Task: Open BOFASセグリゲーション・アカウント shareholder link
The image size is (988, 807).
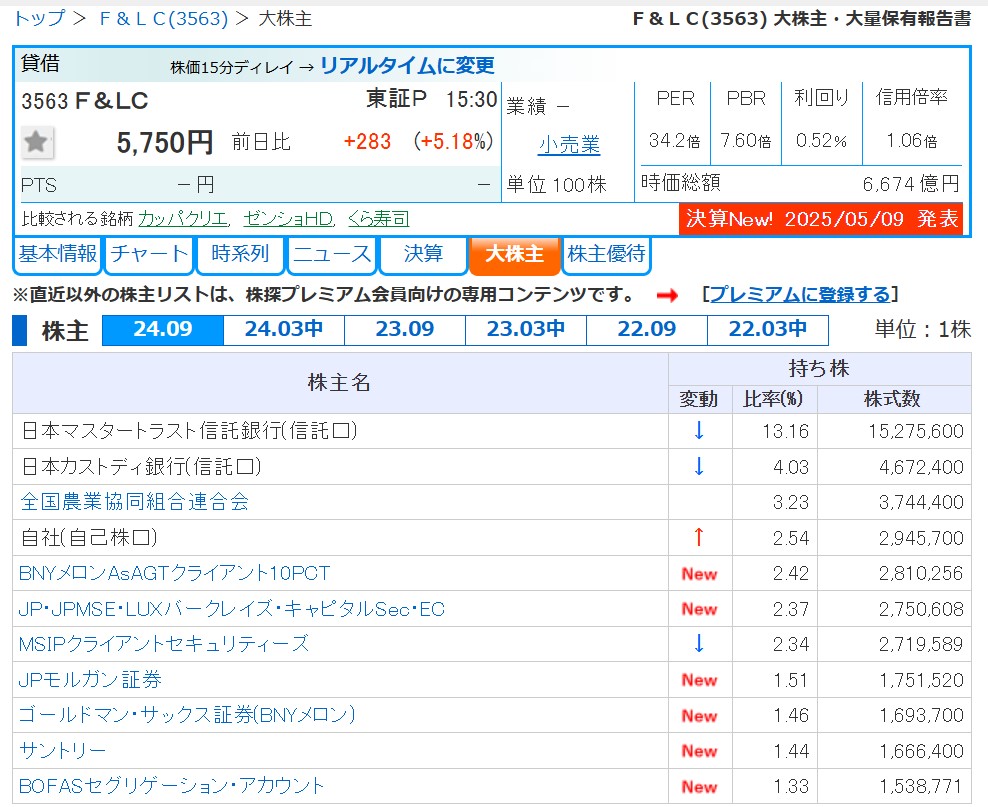Action: [x=171, y=786]
